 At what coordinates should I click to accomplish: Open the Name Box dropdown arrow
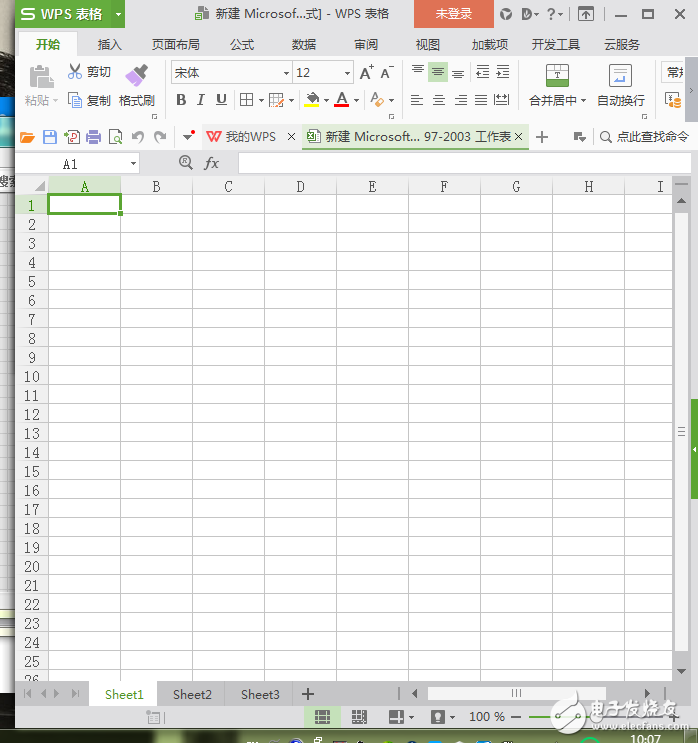tap(134, 164)
